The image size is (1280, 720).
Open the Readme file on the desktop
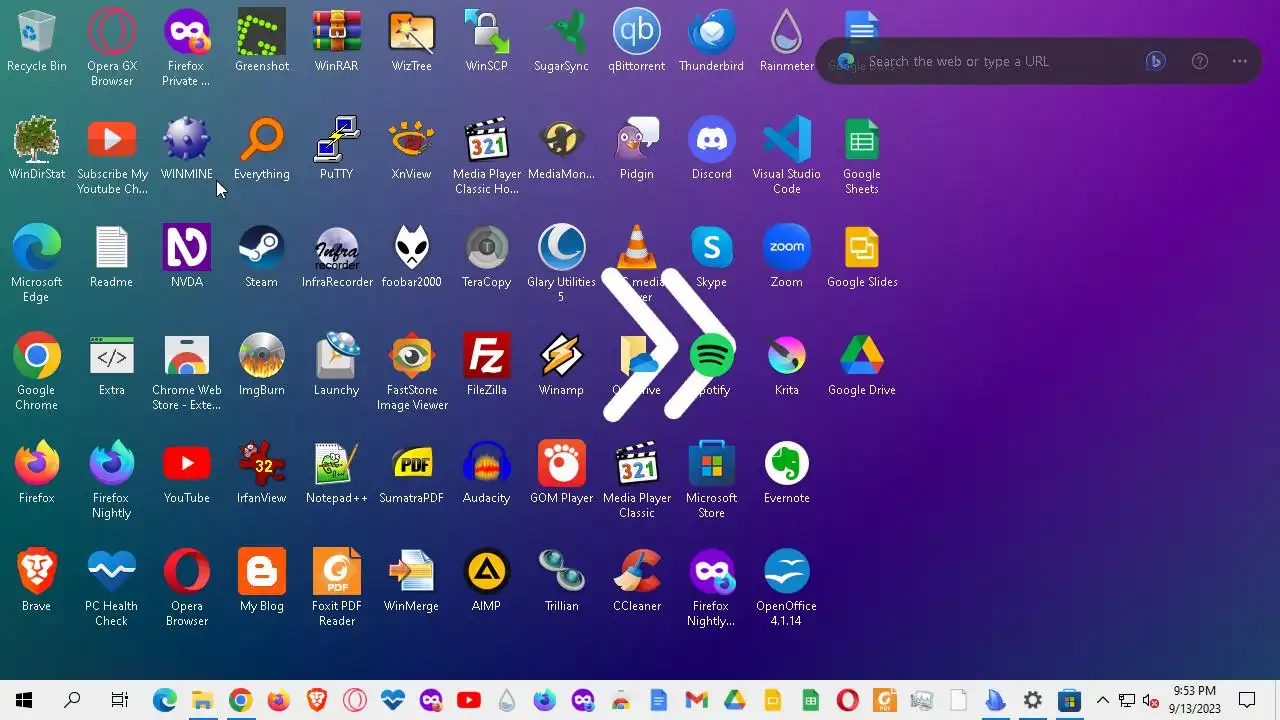[x=112, y=258]
